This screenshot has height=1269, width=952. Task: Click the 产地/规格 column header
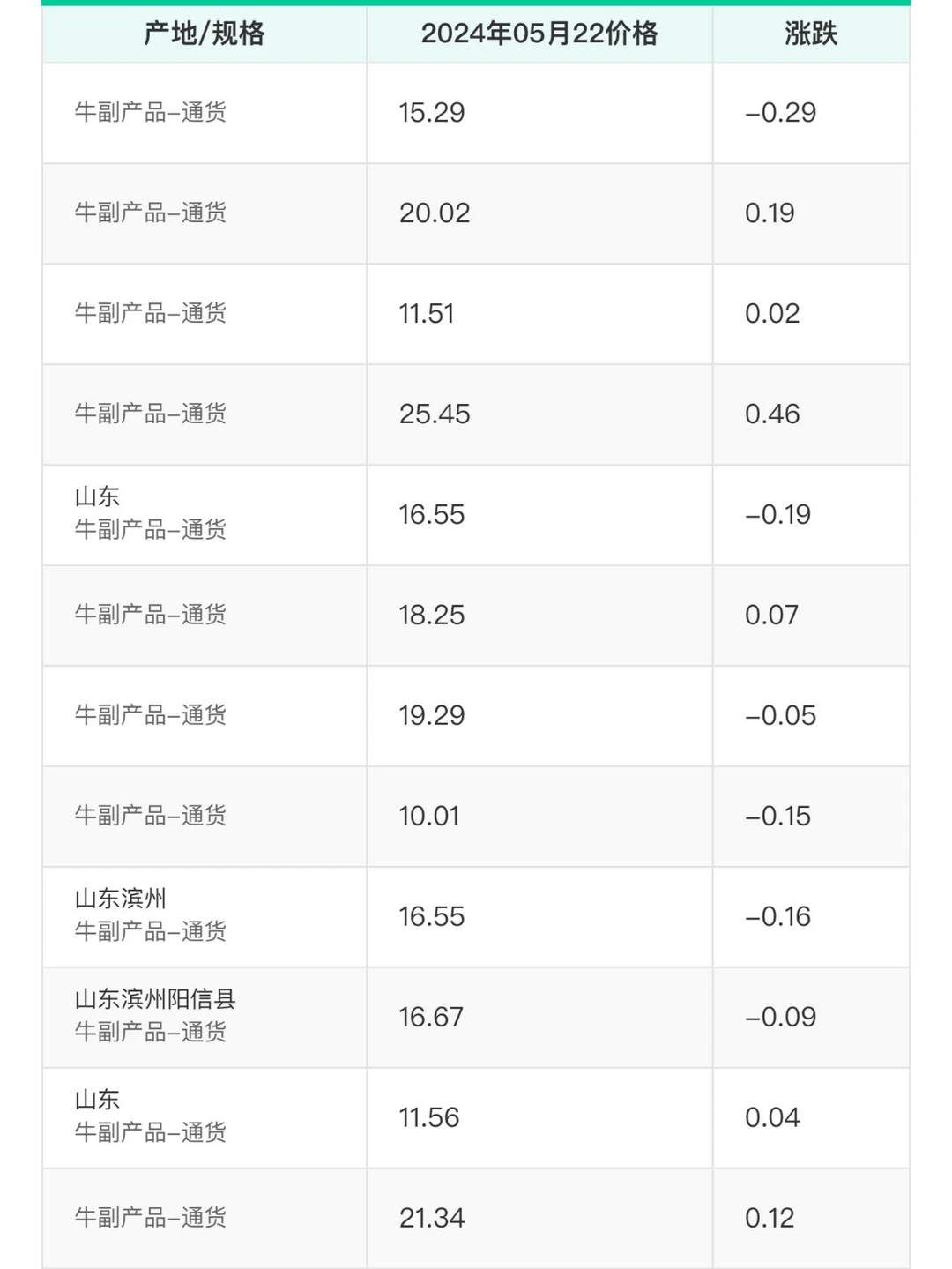point(205,34)
